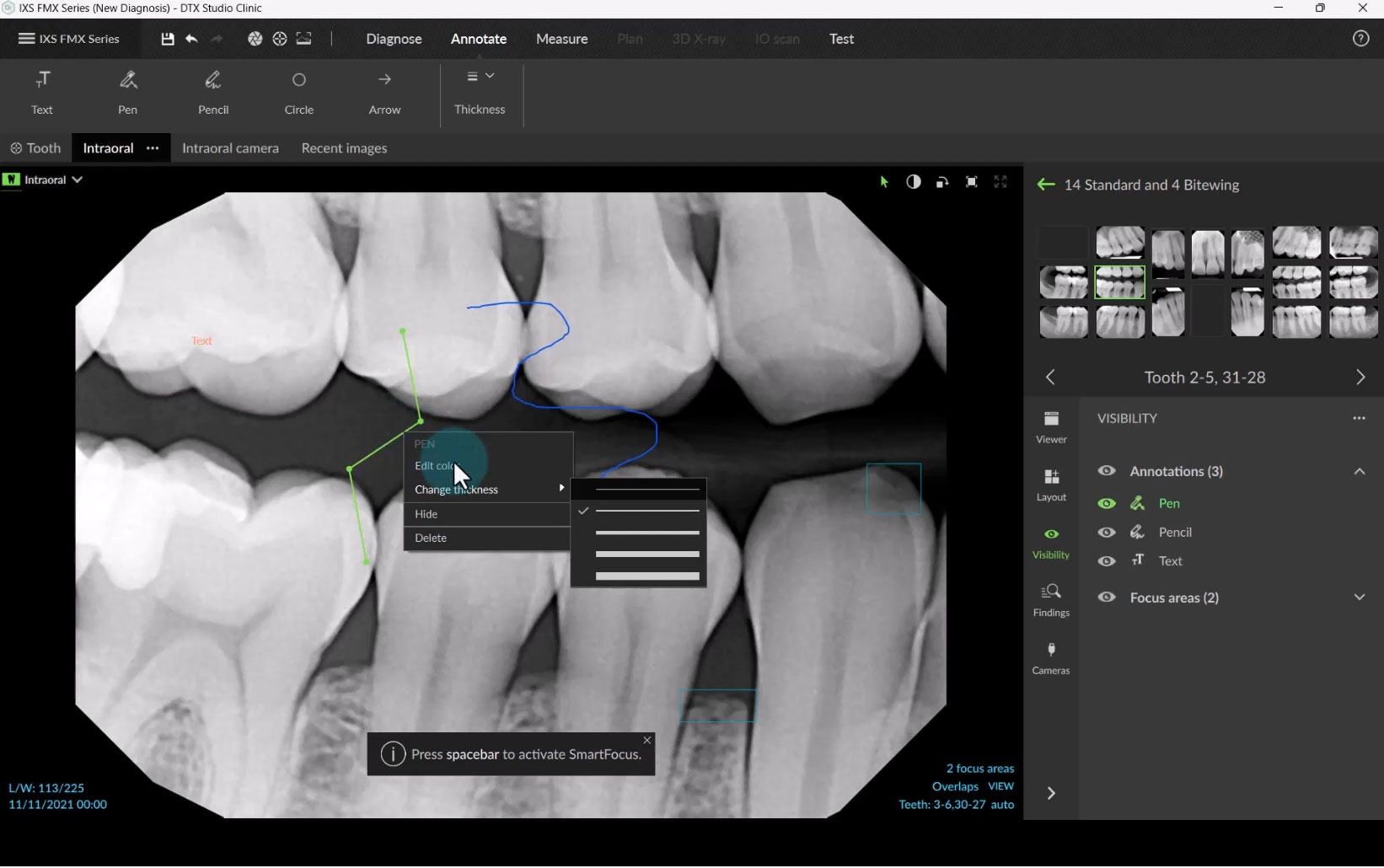Select the Pencil row in annotations list
1384x868 pixels.
1175,533
